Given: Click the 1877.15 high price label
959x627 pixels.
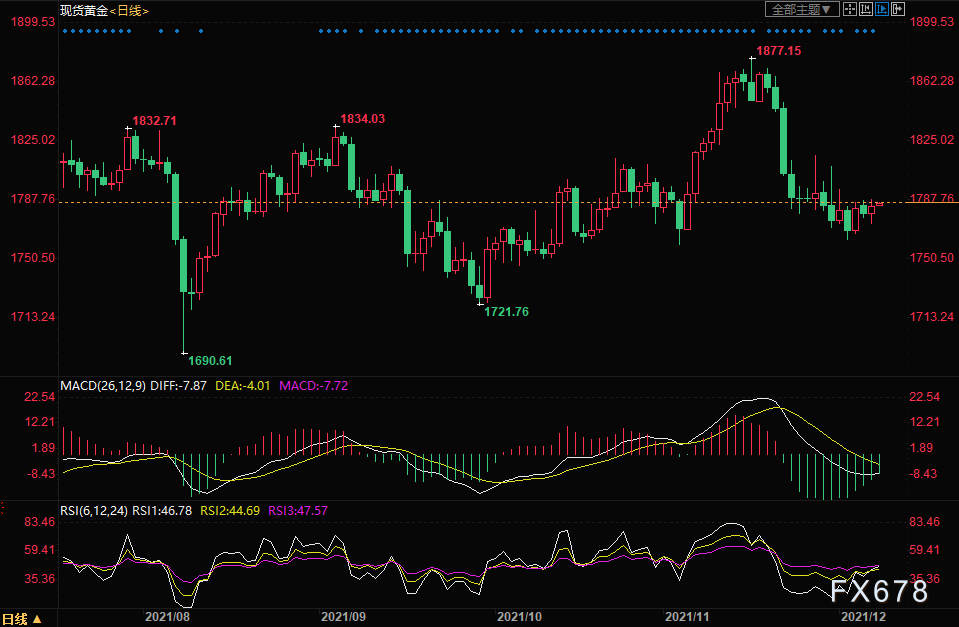Looking at the screenshot, I should pos(779,51).
